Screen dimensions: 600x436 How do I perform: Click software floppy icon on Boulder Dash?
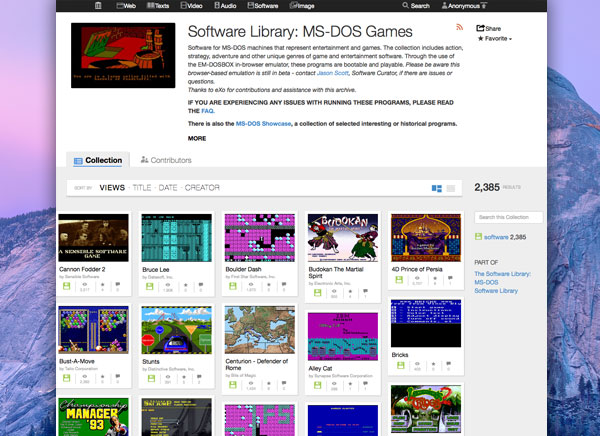point(233,286)
